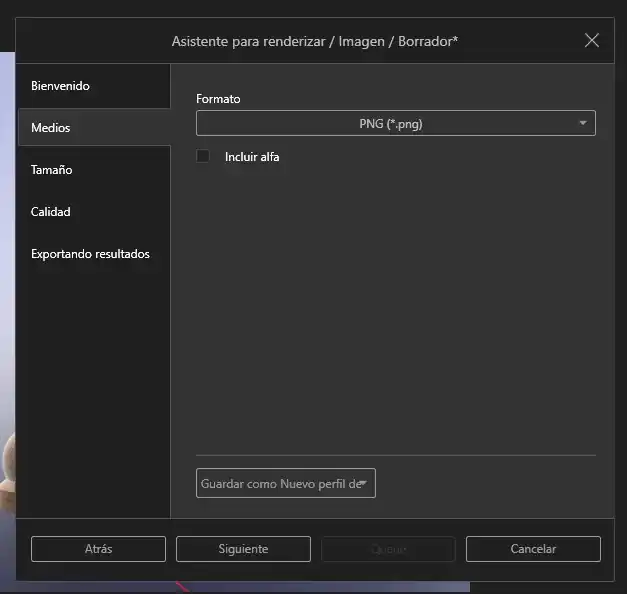Open the Bienvenido step

(x=94, y=86)
